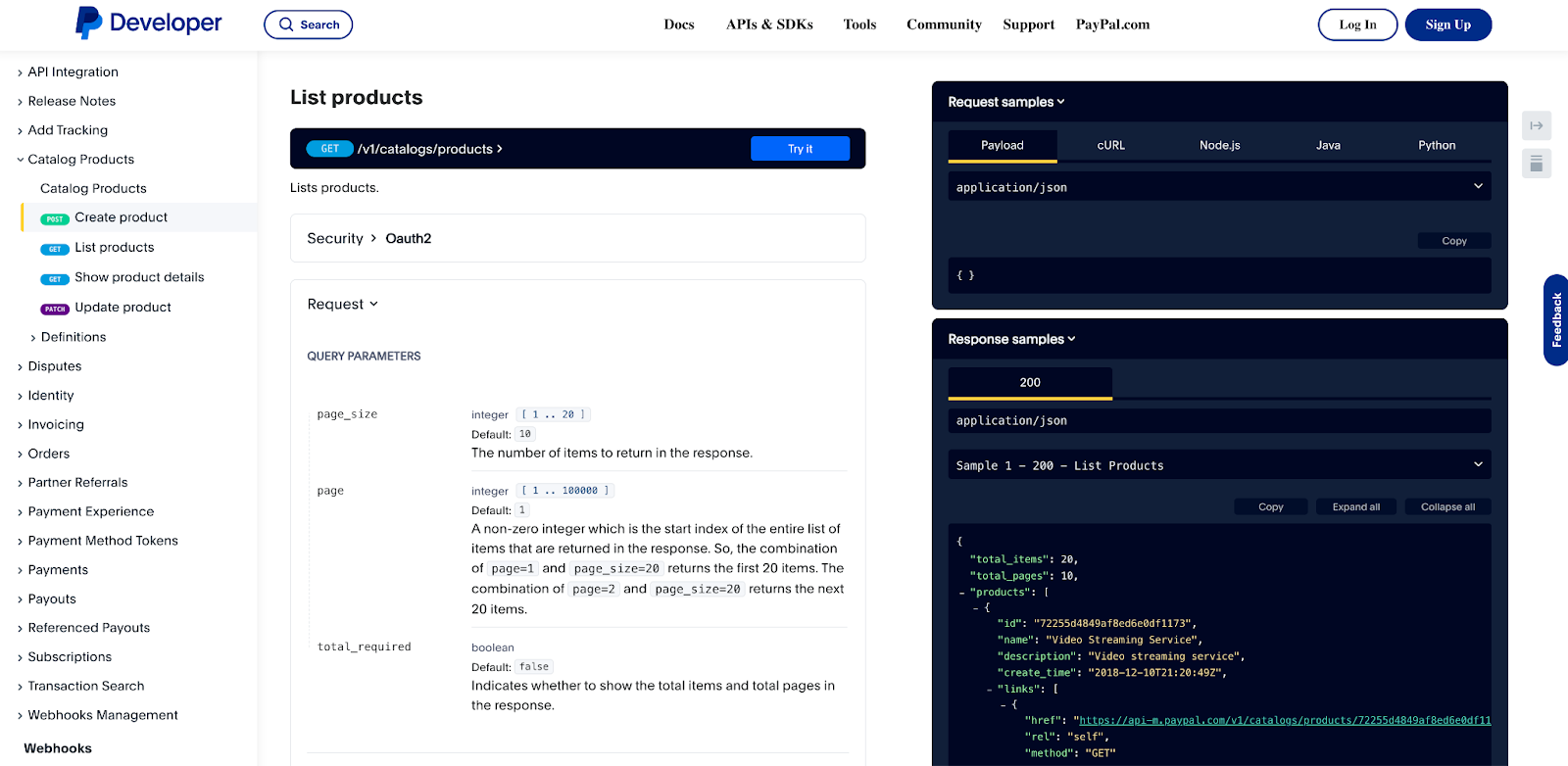Screen dimensions: 1568x766
Task: Click the collapse panel arrow icon
Action: coord(1536,125)
